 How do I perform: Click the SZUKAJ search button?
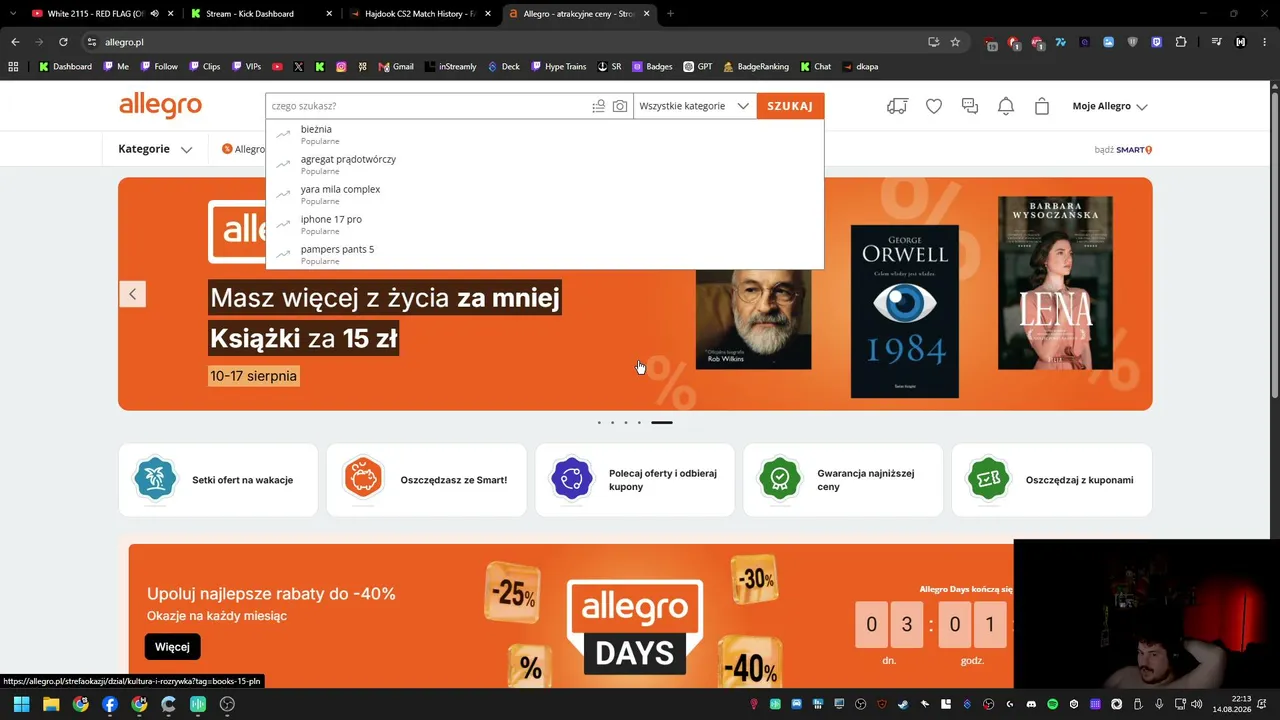[x=790, y=106]
